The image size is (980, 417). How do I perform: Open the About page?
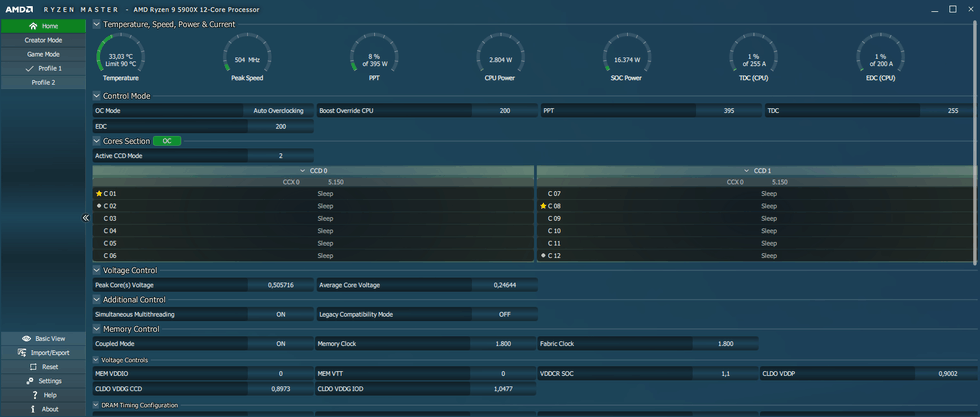point(43,409)
